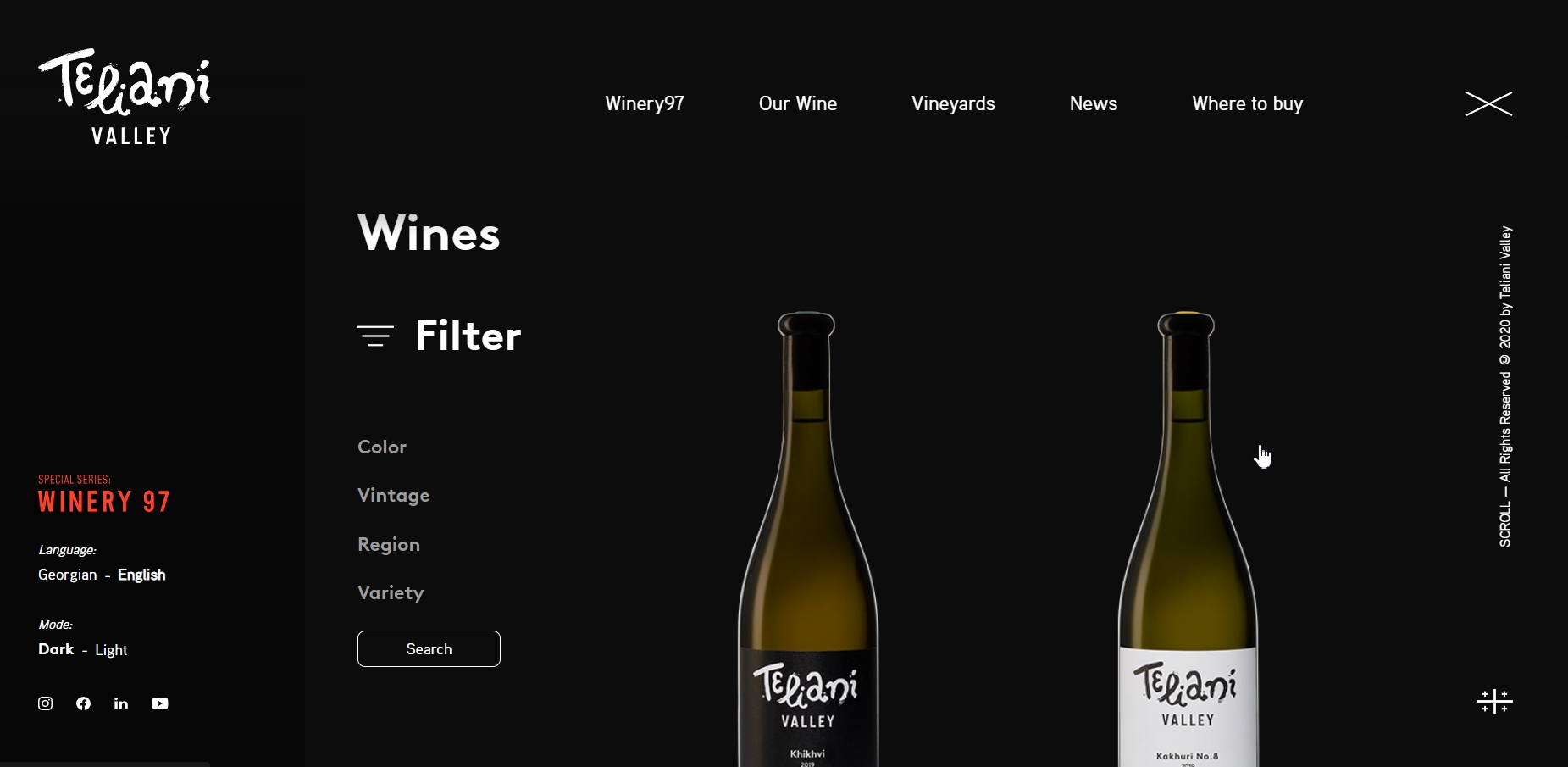Expand the Variety filter

pyautogui.click(x=391, y=592)
